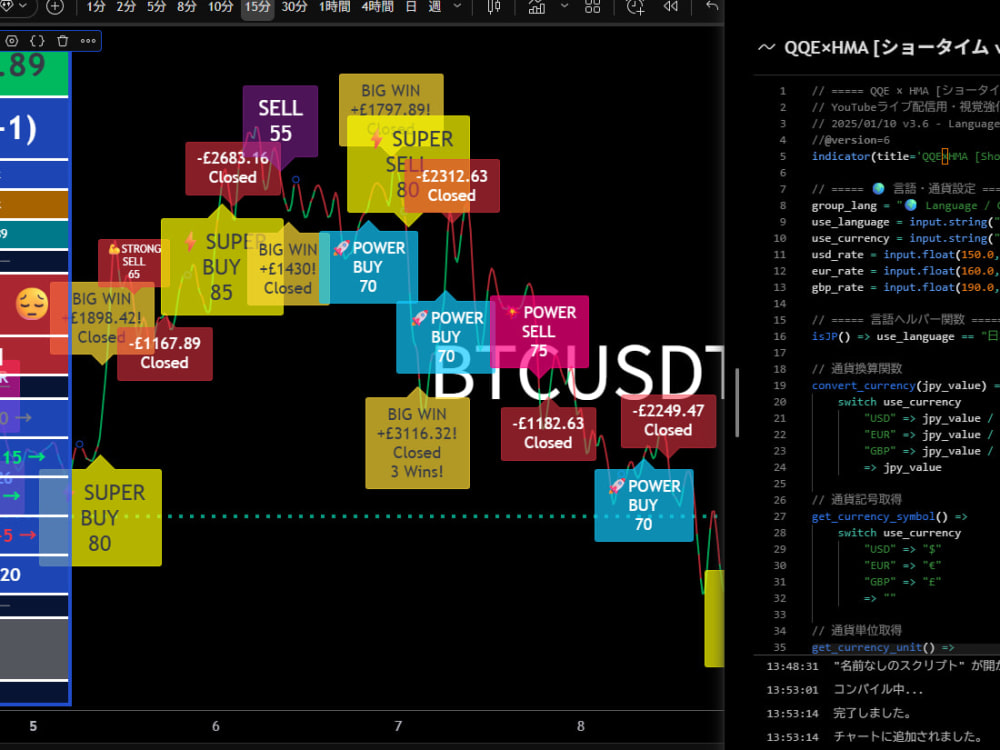The image size is (1000, 750).
Task: Start bar replay with the rewind icon
Action: pos(670,7)
